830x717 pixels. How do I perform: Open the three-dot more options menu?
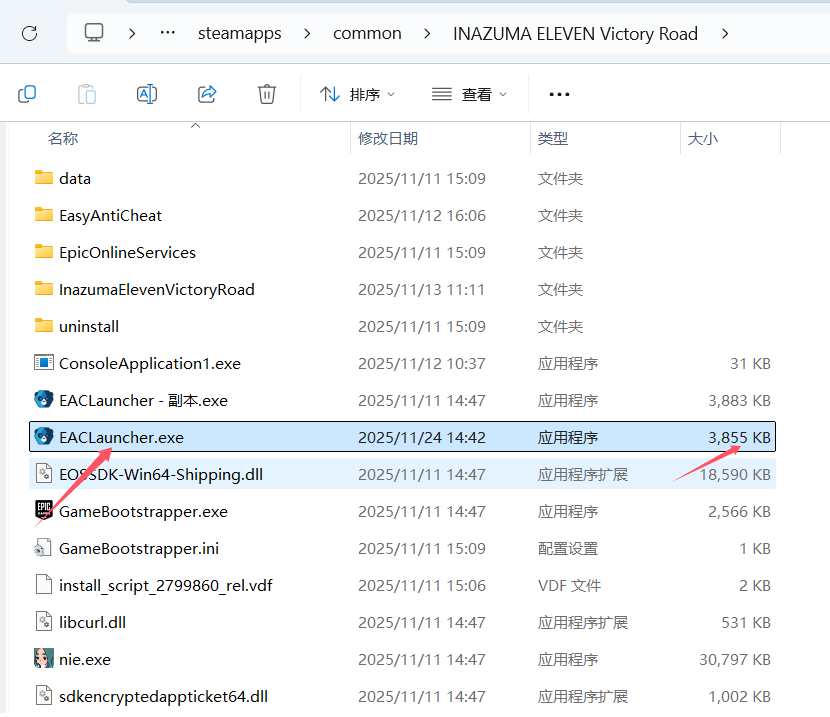[x=559, y=94]
